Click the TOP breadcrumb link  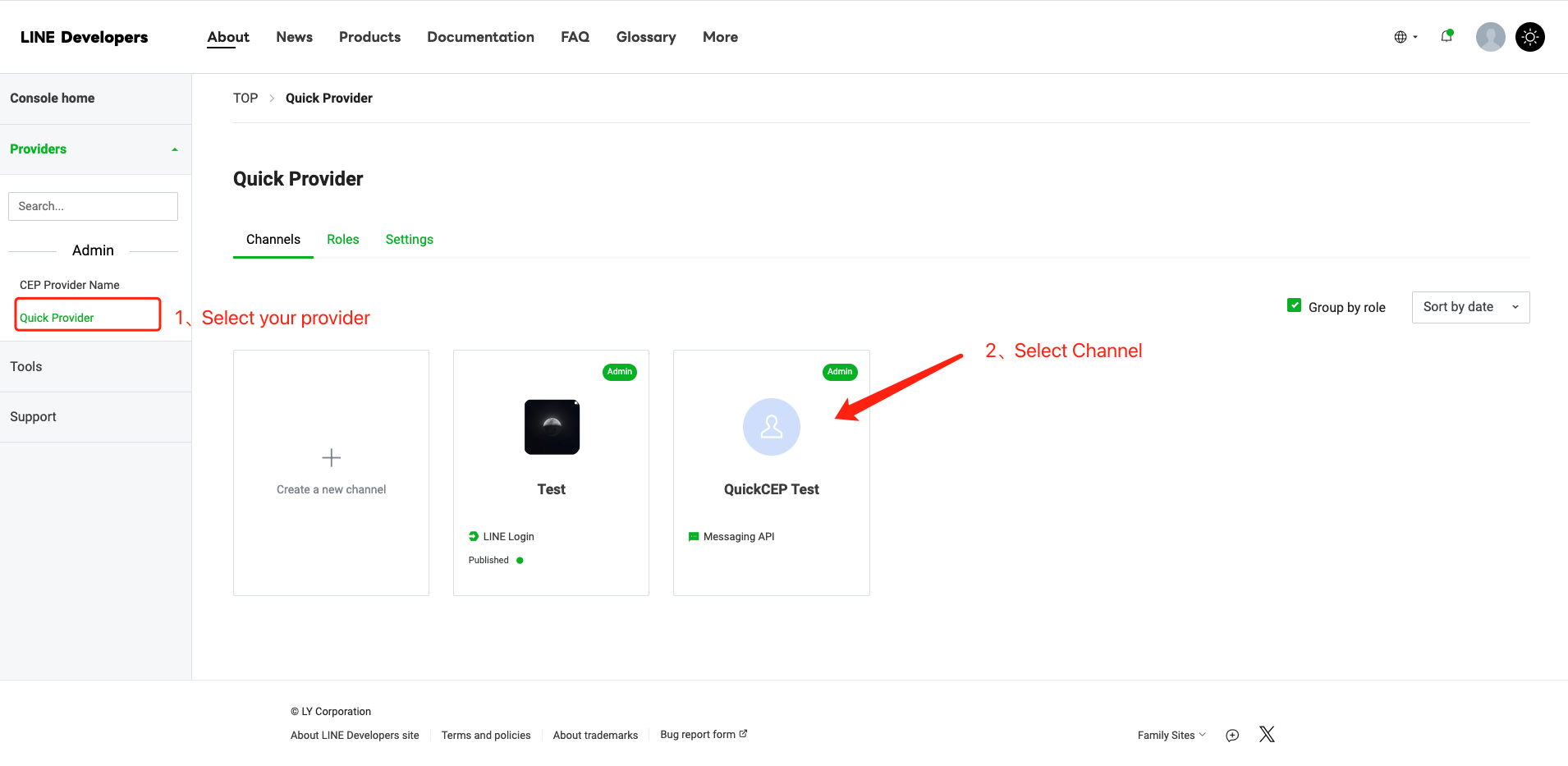(x=245, y=99)
